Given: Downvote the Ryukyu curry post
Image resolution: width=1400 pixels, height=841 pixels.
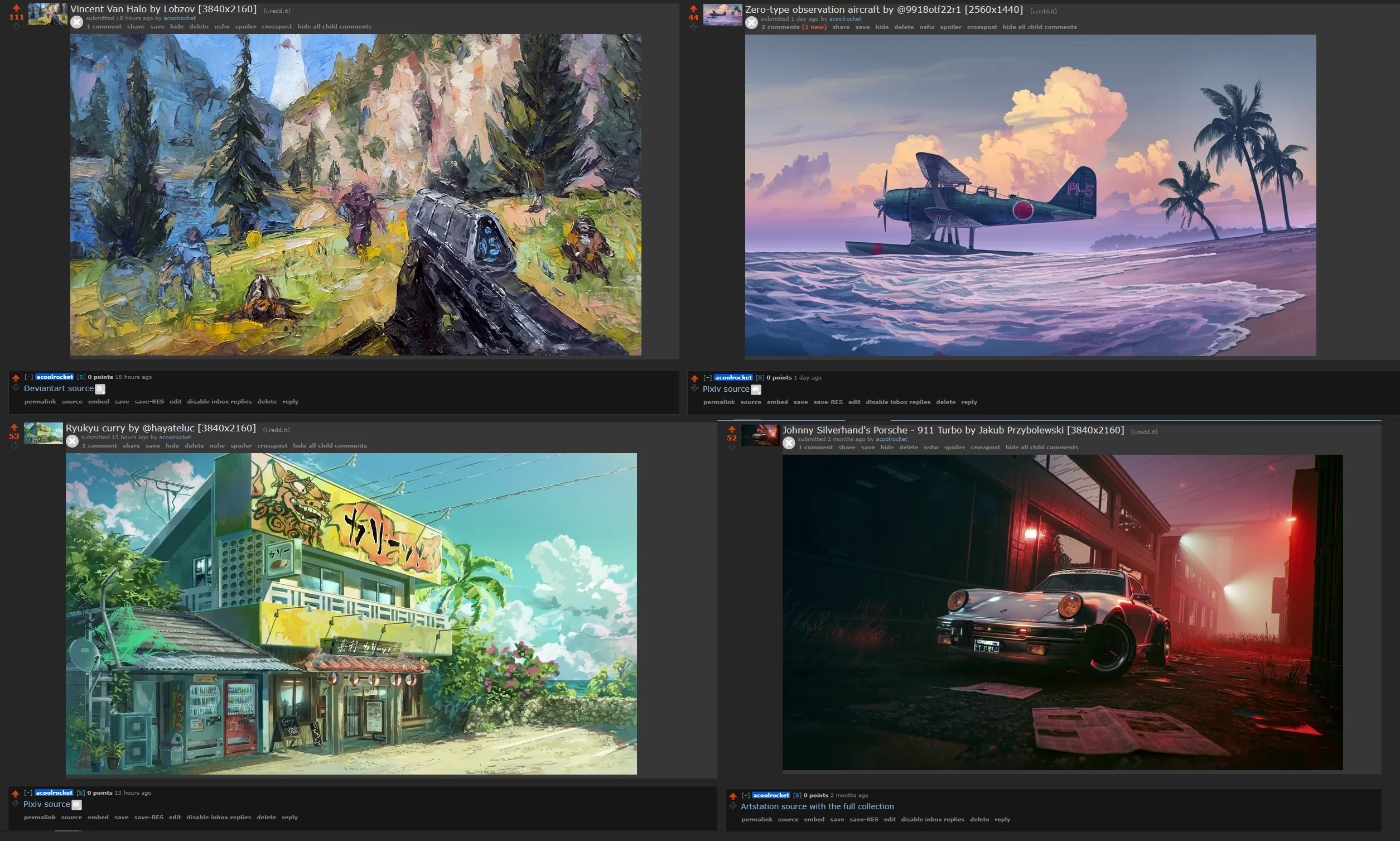Looking at the screenshot, I should tap(14, 445).
